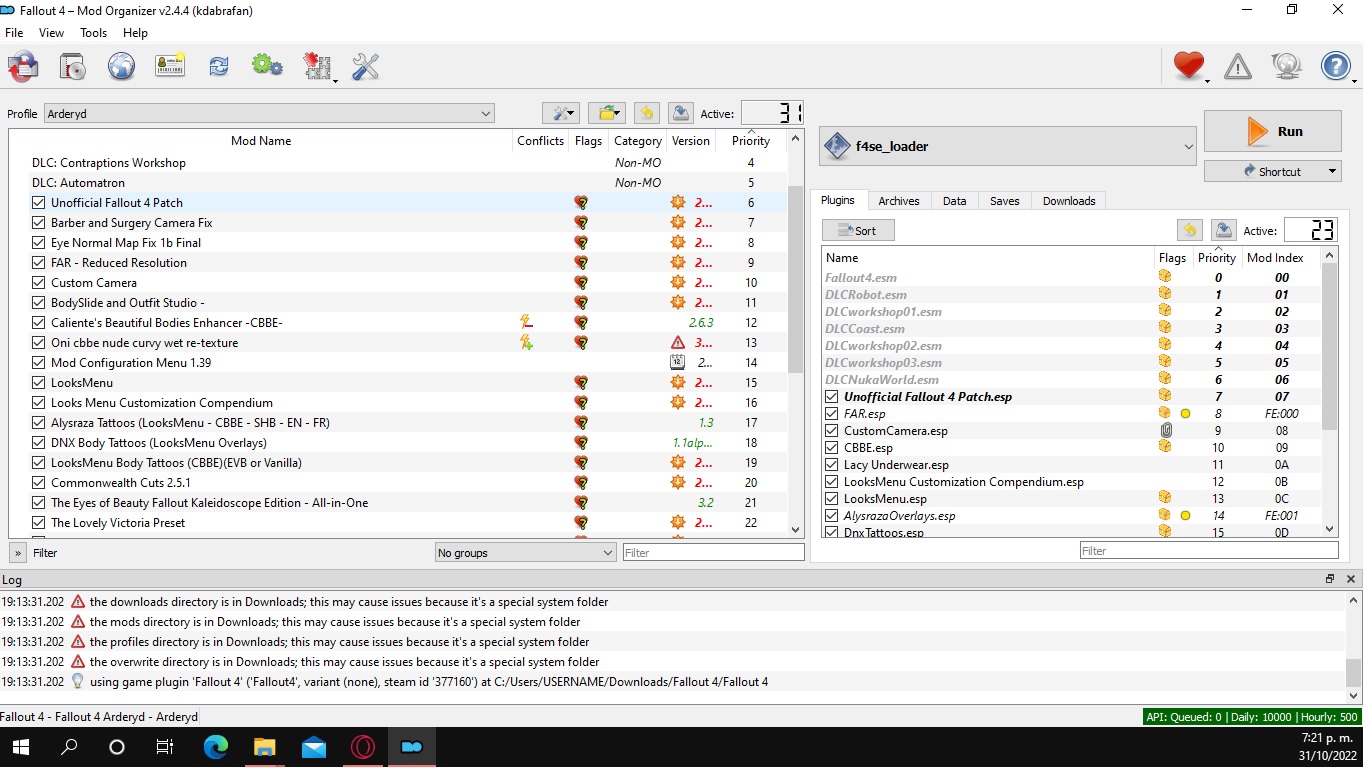Image resolution: width=1366 pixels, height=768 pixels.
Task: Click the browse Nexus globe icon
Action: pos(121,66)
